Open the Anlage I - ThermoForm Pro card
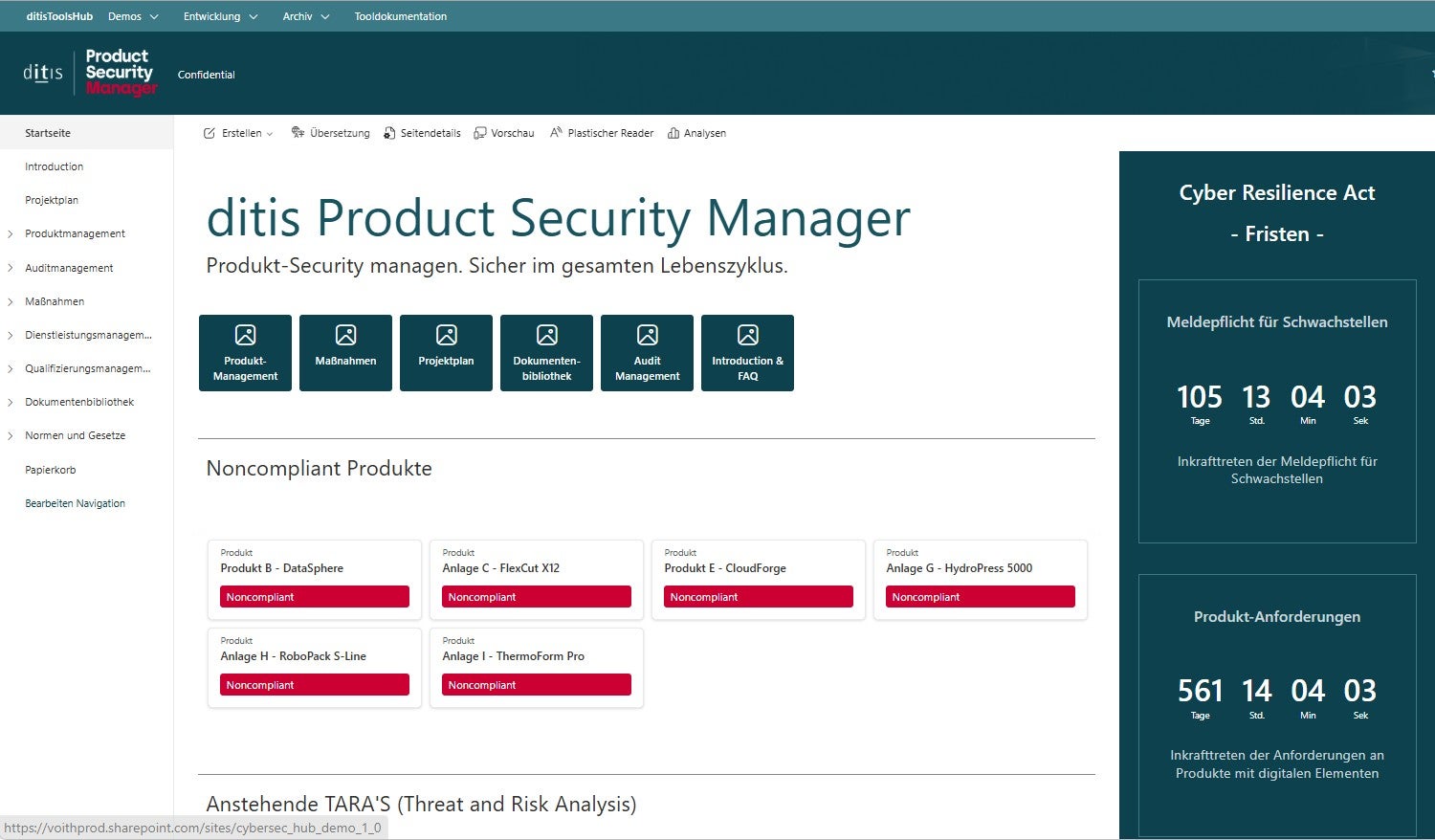The width and height of the screenshot is (1435, 840). click(537, 668)
